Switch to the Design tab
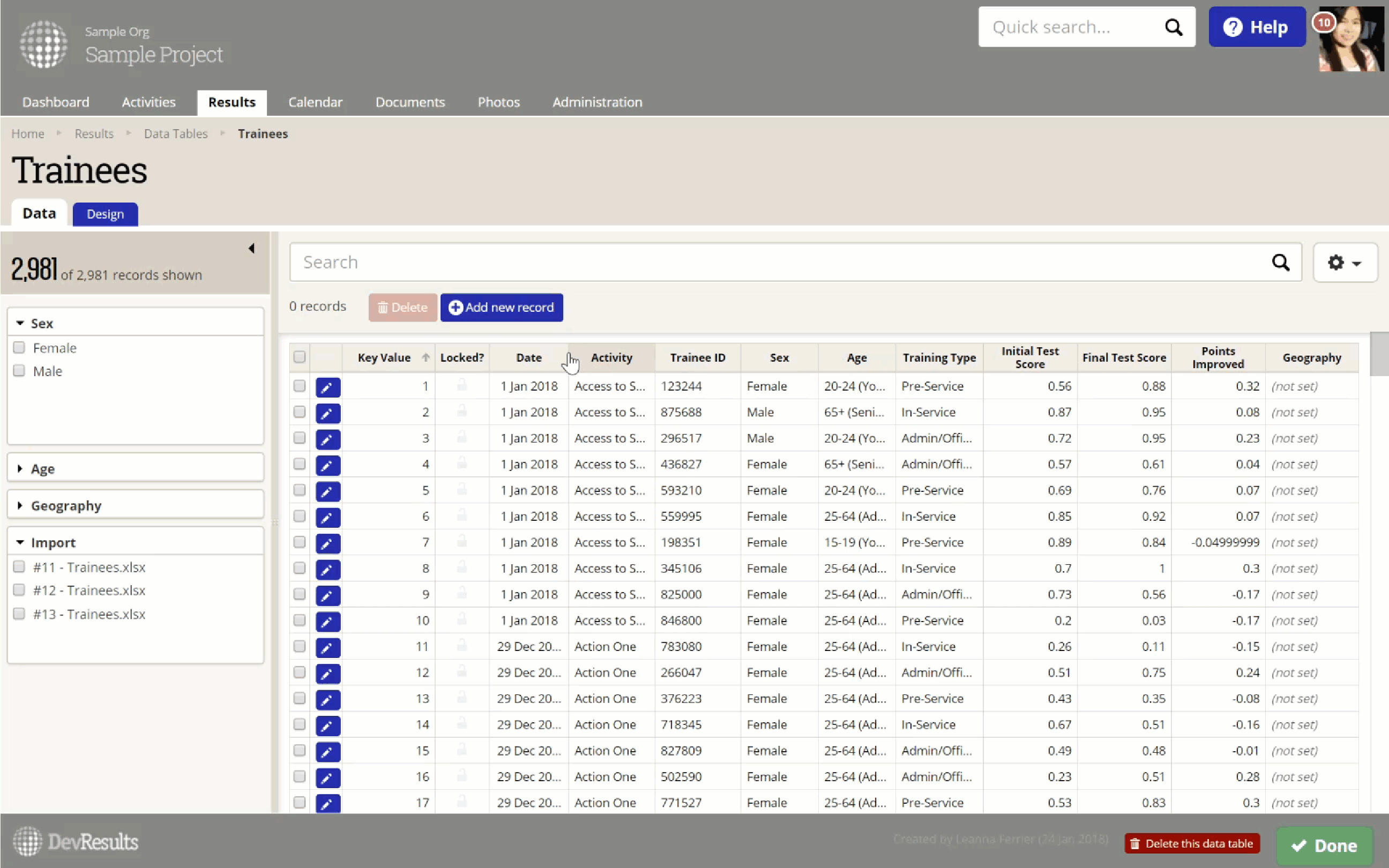Viewport: 1389px width, 868px height. tap(105, 214)
